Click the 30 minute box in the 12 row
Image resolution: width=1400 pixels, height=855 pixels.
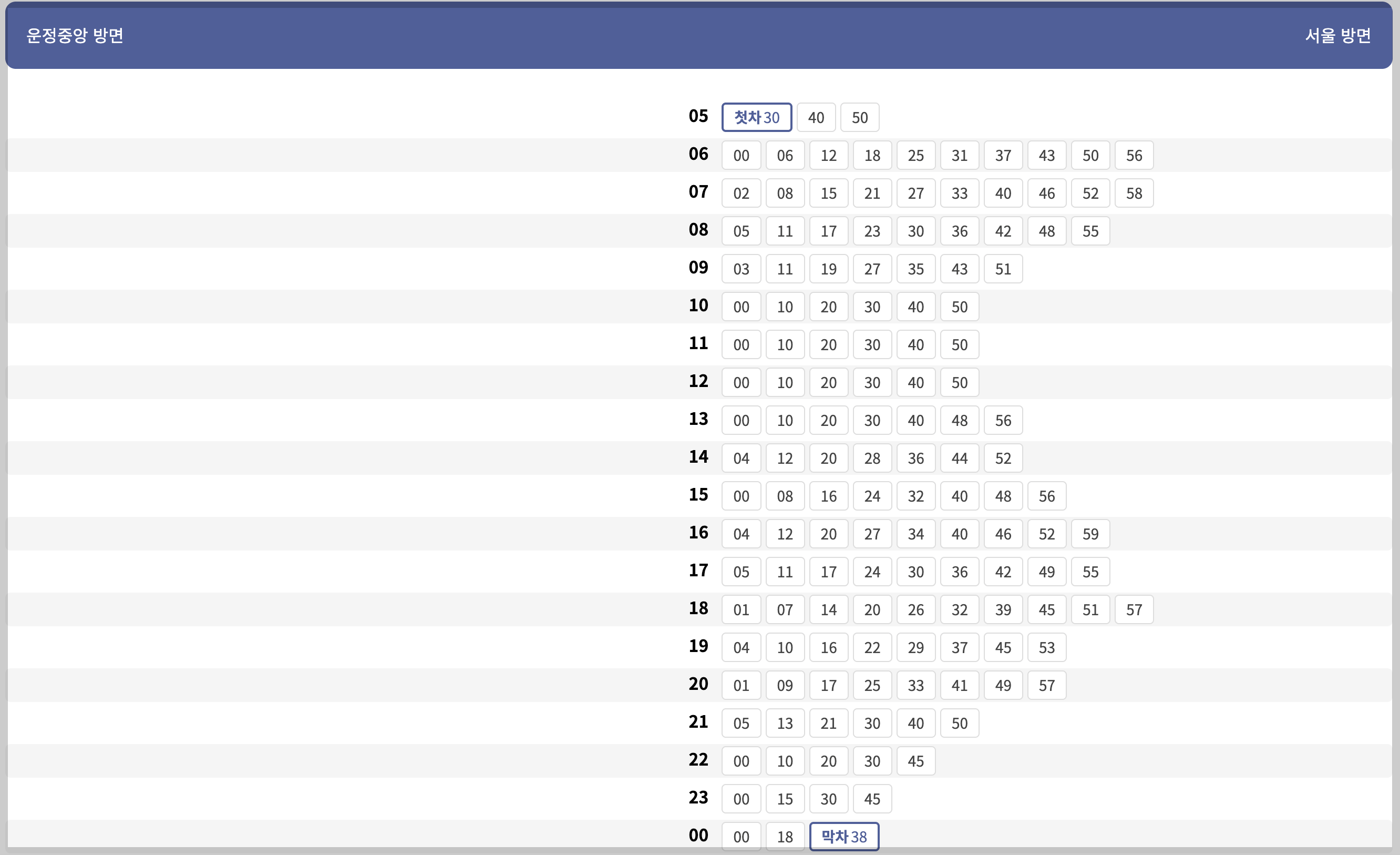point(872,383)
